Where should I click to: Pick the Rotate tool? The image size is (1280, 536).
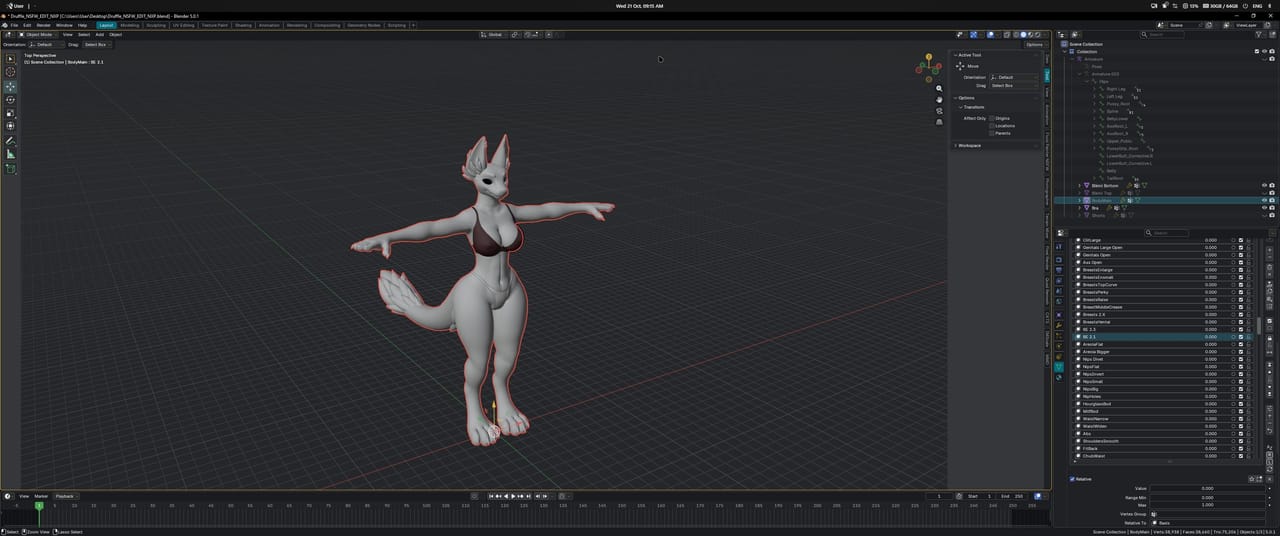[x=11, y=100]
